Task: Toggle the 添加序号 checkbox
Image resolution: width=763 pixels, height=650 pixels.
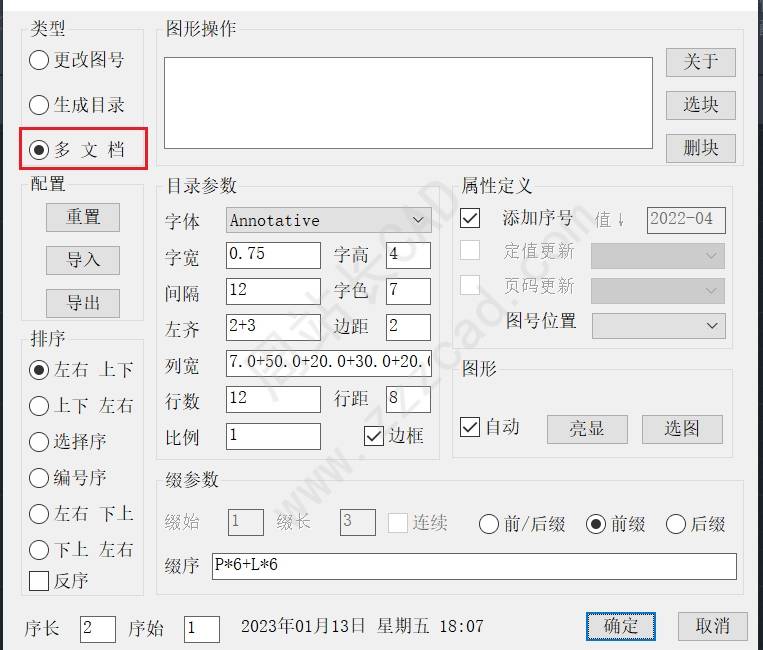Action: (x=470, y=218)
